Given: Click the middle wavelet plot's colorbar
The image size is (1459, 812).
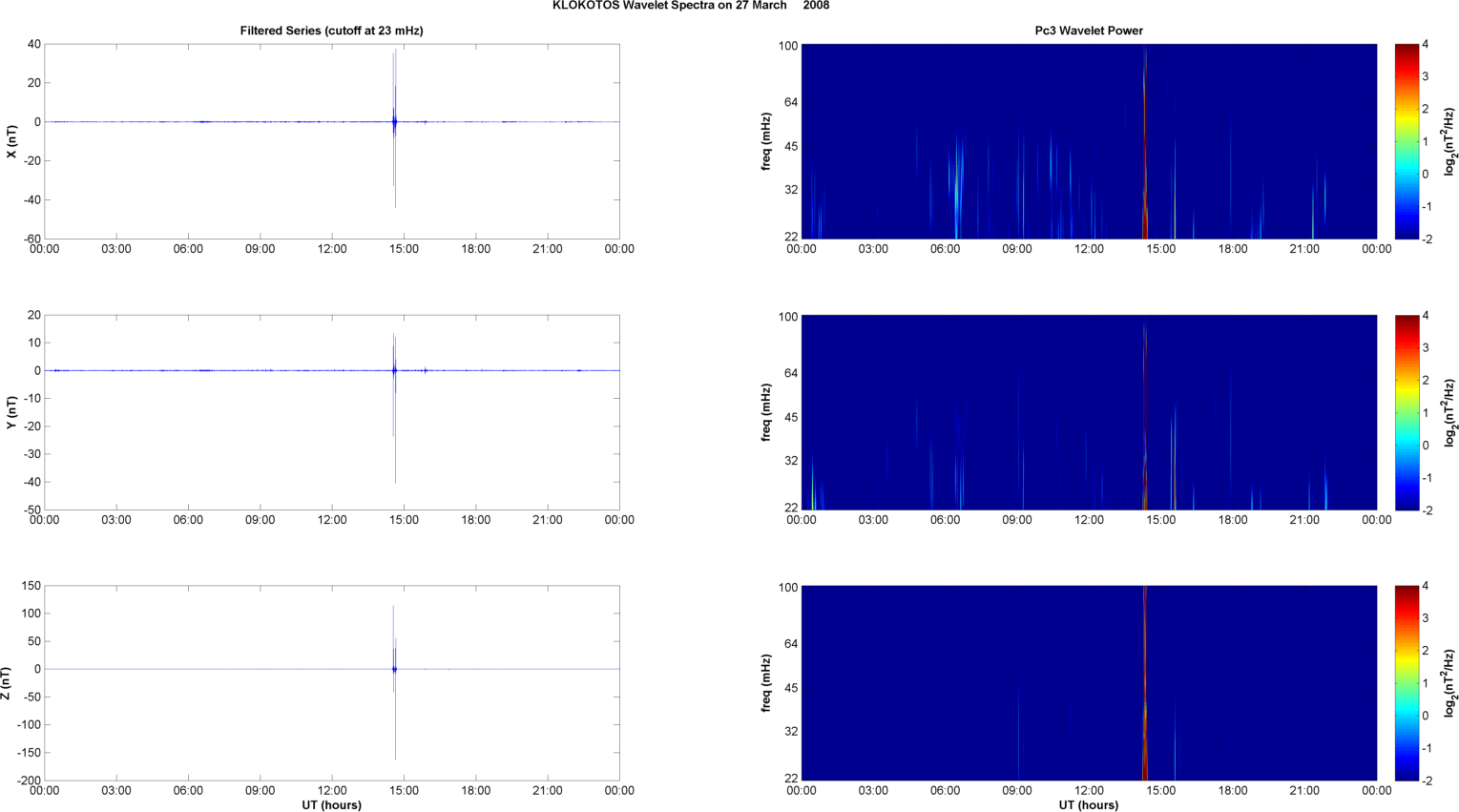Looking at the screenshot, I should [x=1405, y=412].
